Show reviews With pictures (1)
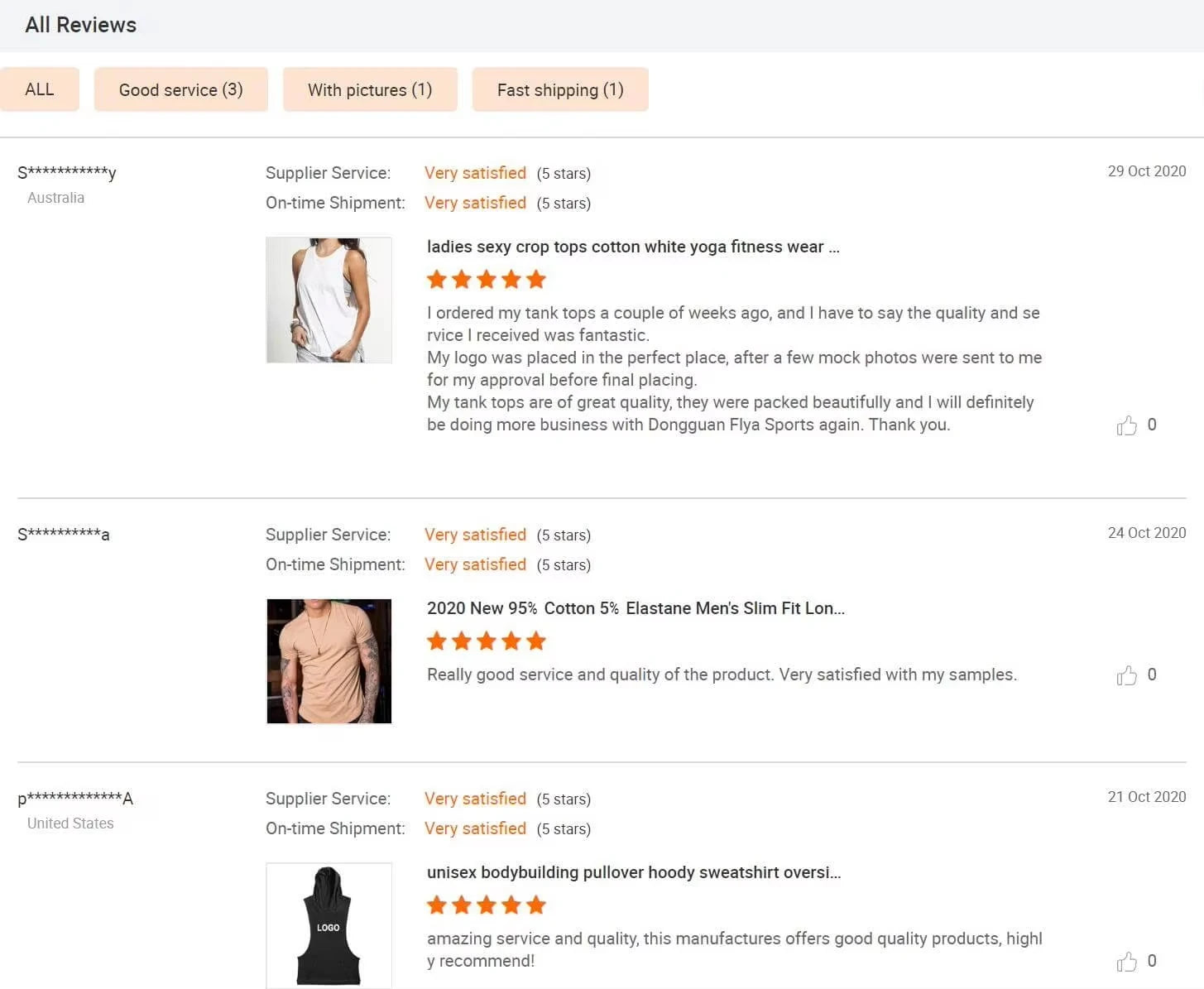Image resolution: width=1204 pixels, height=989 pixels. point(370,89)
